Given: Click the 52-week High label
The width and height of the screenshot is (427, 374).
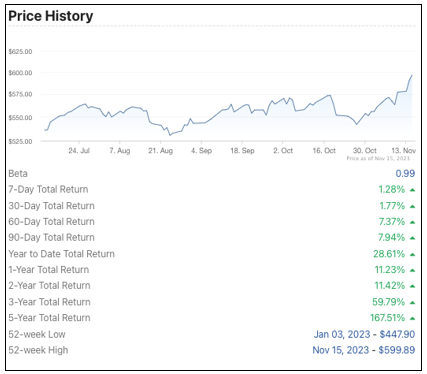Looking at the screenshot, I should pyautogui.click(x=38, y=350).
